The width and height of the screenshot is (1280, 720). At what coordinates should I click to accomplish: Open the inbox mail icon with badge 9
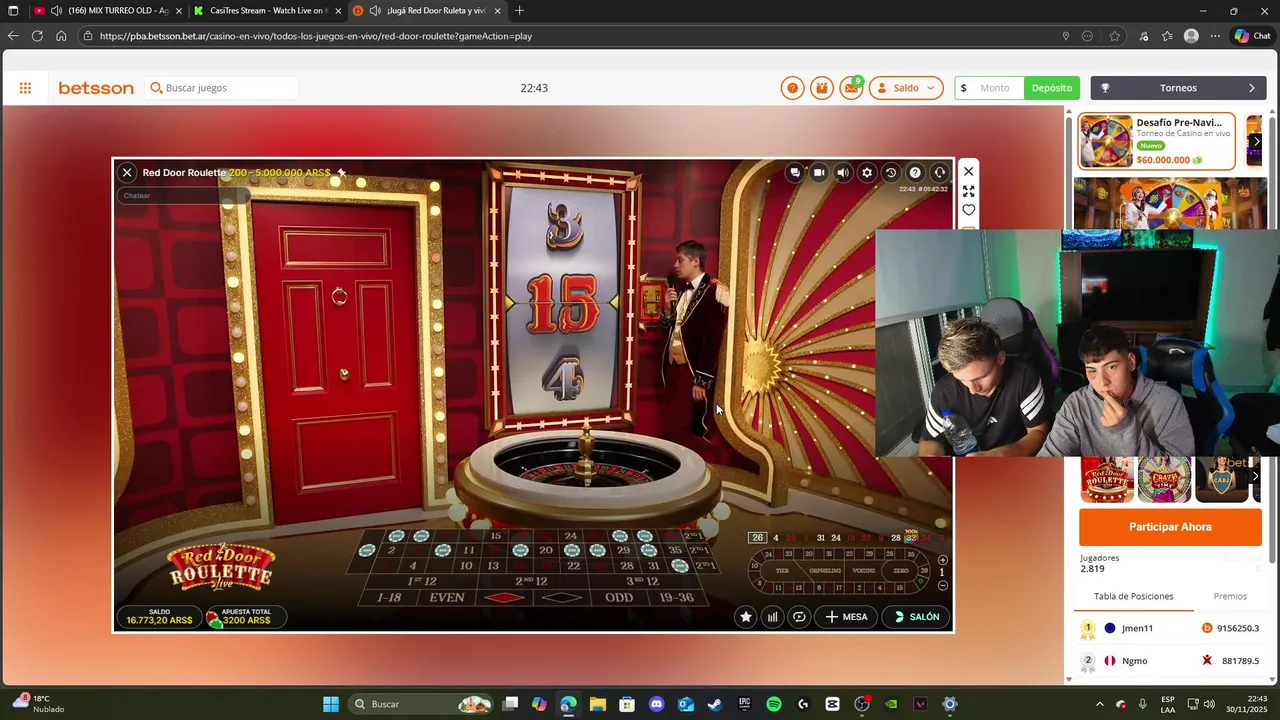[851, 88]
